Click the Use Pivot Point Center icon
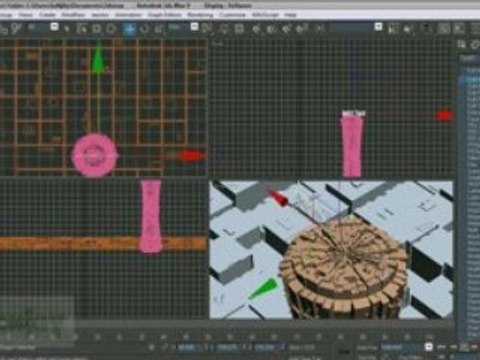Viewport: 480px width, 360px height. tap(207, 29)
